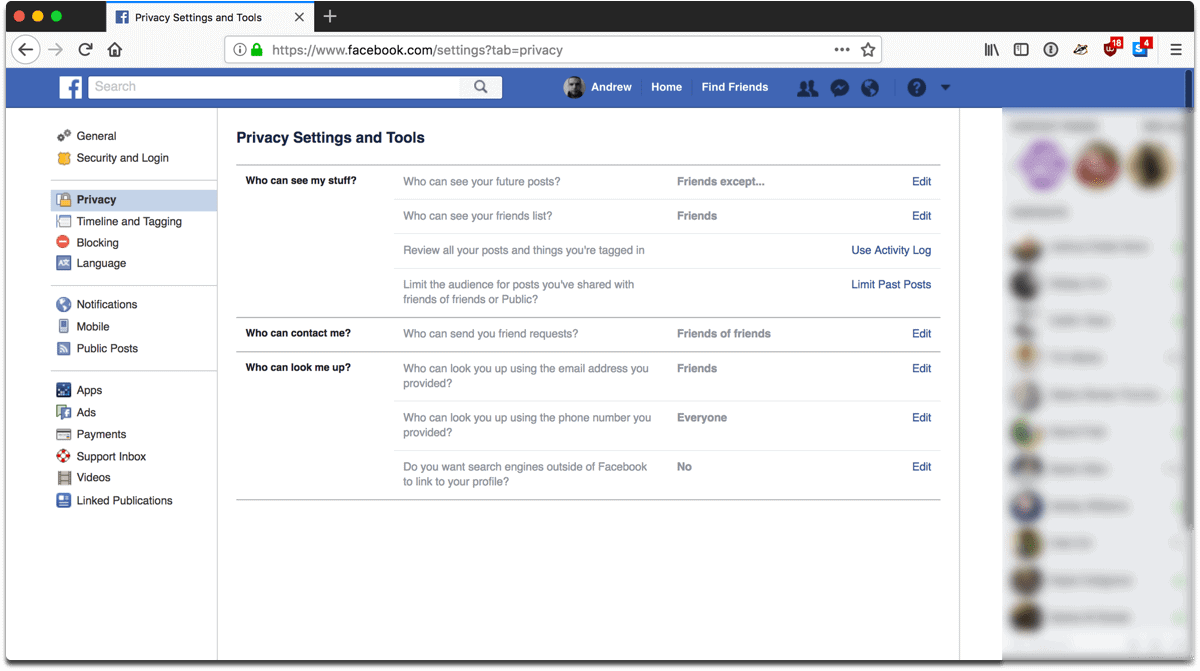Close the Privacy Settings and Tools tab
1200x671 pixels.
pos(298,17)
